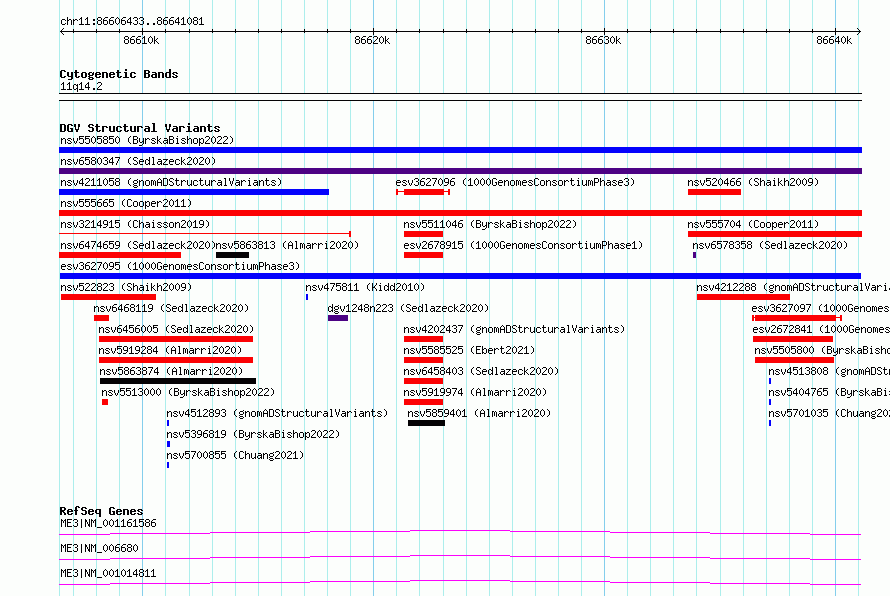Click esv3627096 1000GenomesConsortiumPhase3 label

pyautogui.click(x=515, y=182)
